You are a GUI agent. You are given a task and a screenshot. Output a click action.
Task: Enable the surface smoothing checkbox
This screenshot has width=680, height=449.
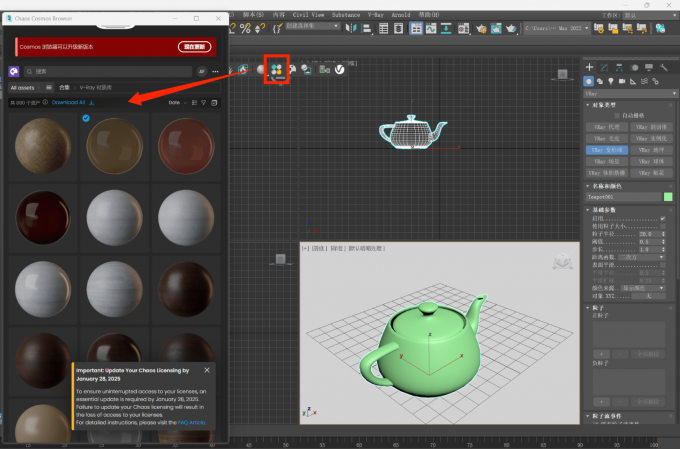[x=663, y=265]
